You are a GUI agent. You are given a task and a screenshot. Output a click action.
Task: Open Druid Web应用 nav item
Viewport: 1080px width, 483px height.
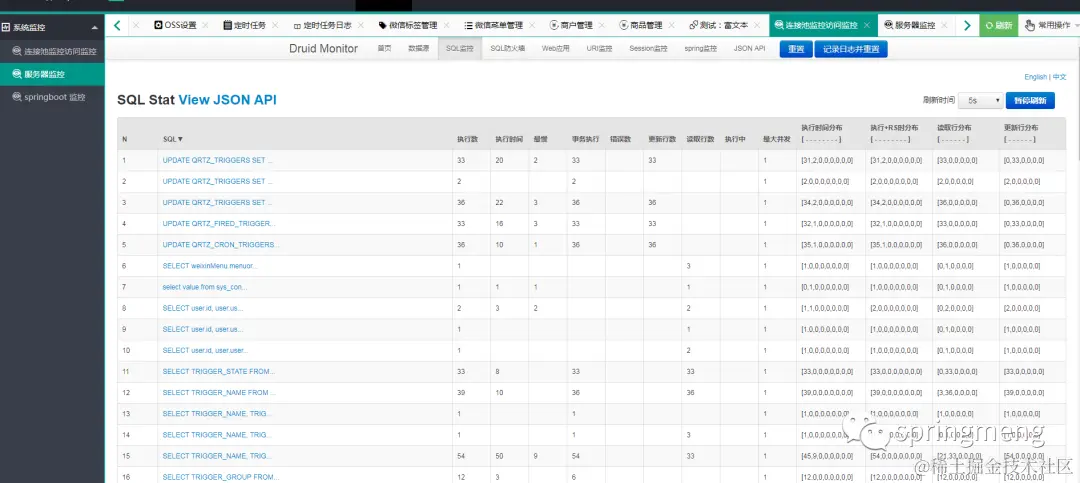tap(555, 49)
